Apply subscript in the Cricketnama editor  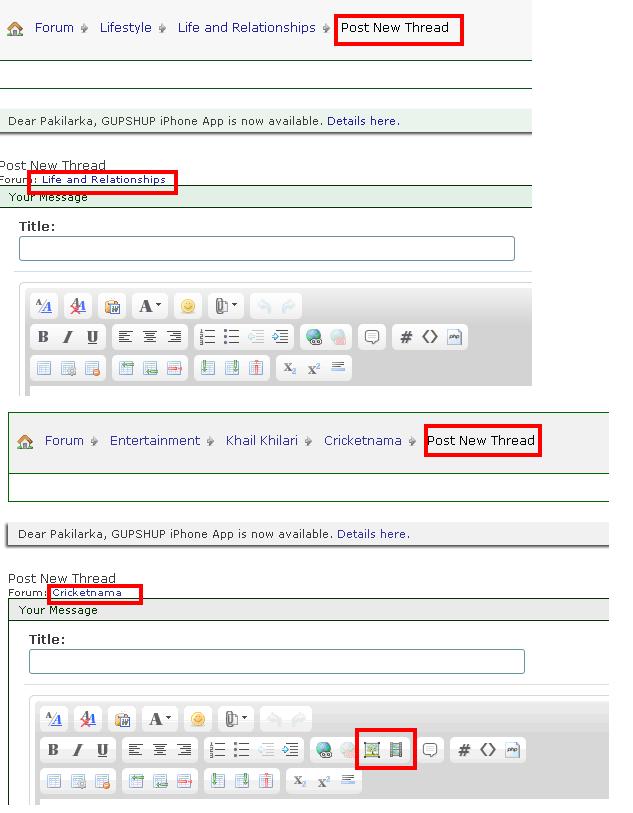[298, 781]
